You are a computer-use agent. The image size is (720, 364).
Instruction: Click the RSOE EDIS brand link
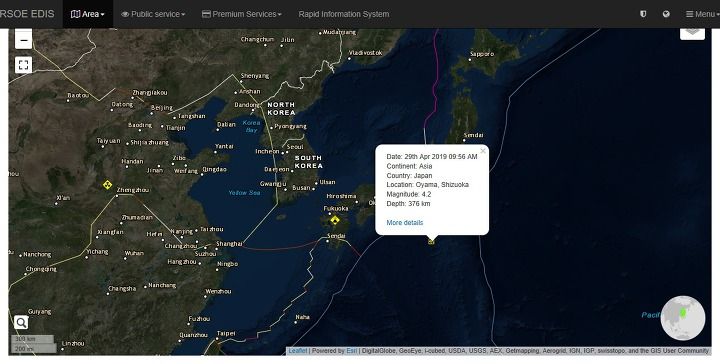click(x=27, y=14)
